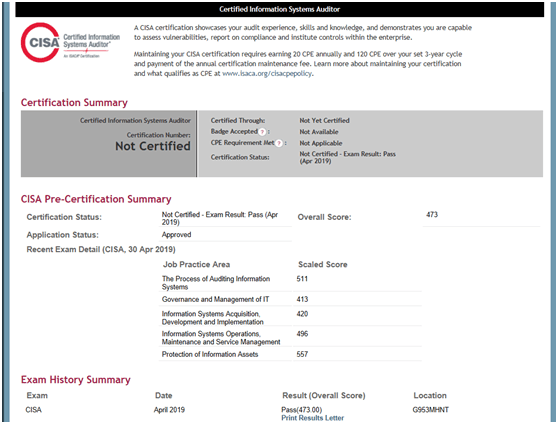The image size is (558, 424).
Task: Click the April 2019 exam date
Action: click(x=169, y=410)
